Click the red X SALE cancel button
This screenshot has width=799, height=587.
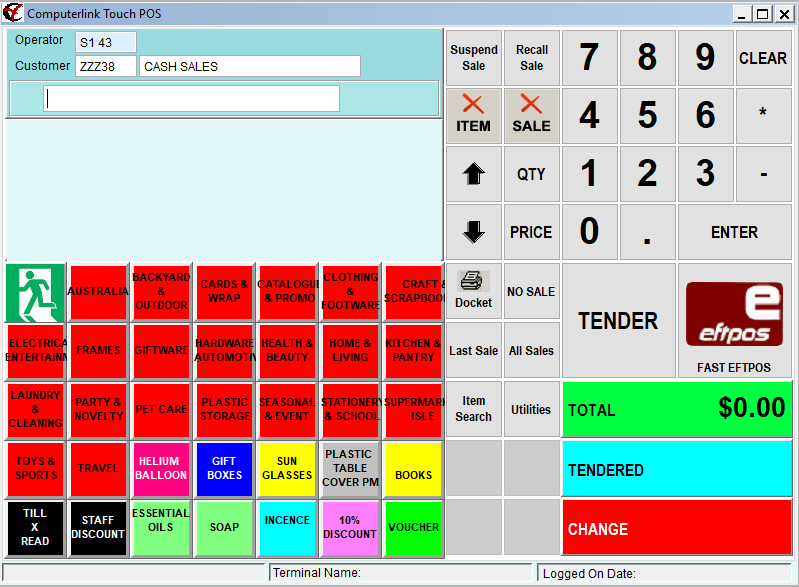tap(531, 115)
